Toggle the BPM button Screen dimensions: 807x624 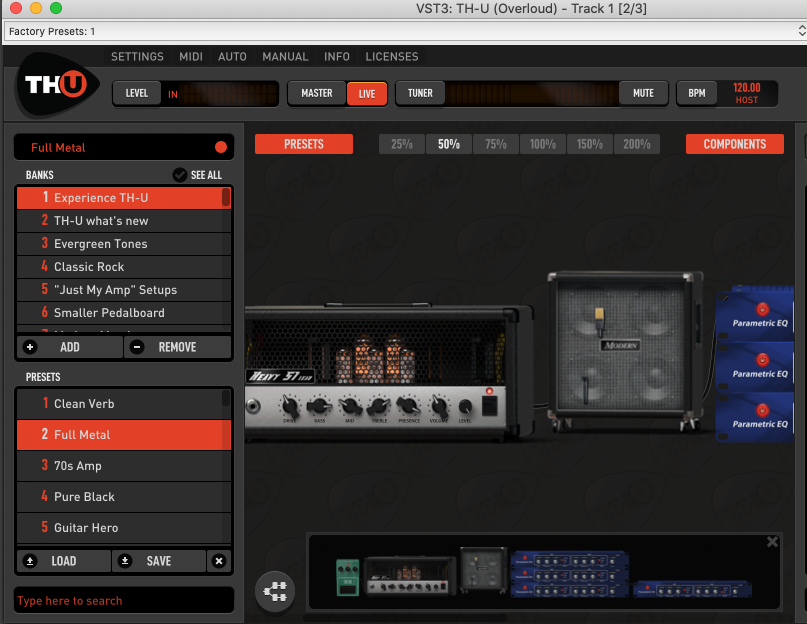tap(697, 93)
